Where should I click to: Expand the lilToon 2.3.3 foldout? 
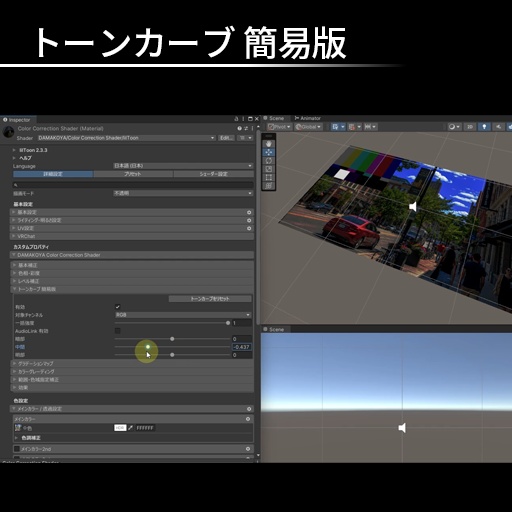(x=14, y=150)
